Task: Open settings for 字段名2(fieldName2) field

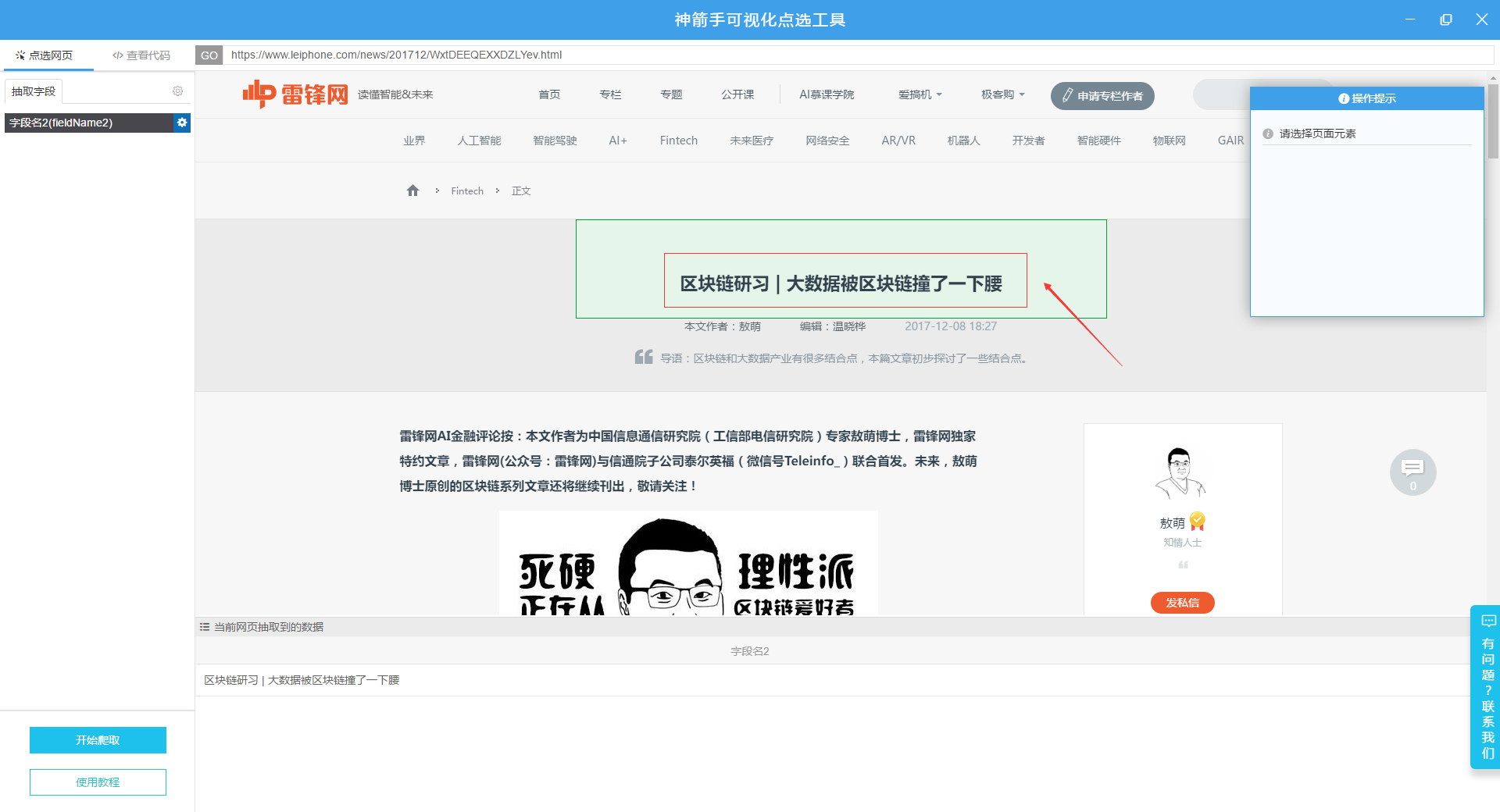Action: tap(182, 123)
